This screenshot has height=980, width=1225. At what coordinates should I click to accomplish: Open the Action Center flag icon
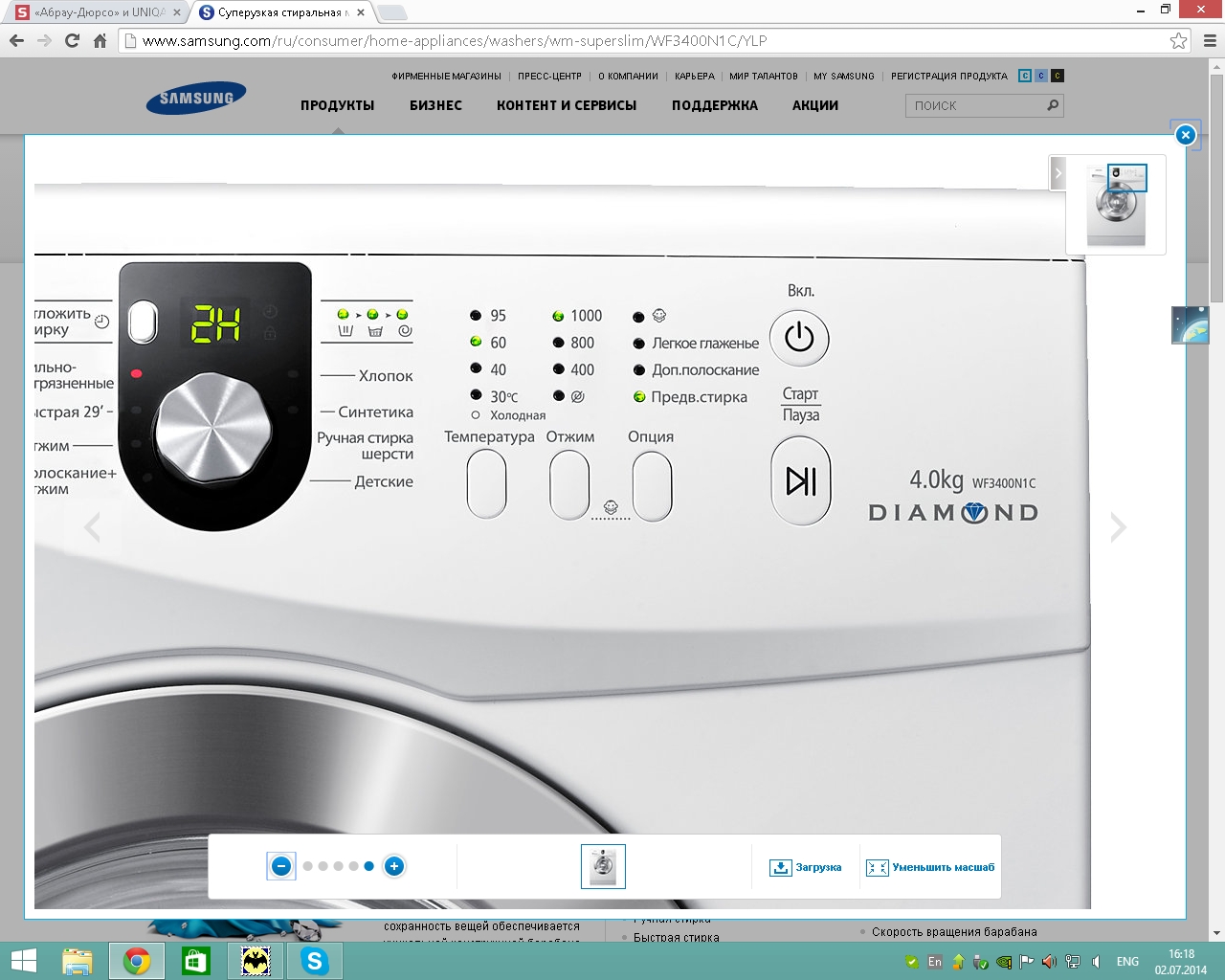coord(1026,962)
